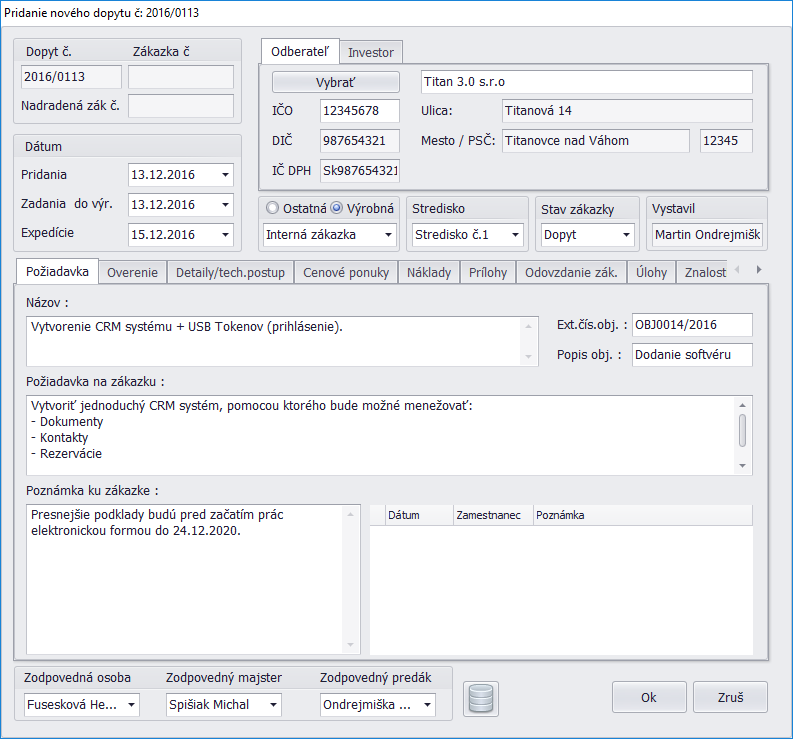Image resolution: width=793 pixels, height=739 pixels.
Task: Open the Prílohy tab
Action: (488, 272)
